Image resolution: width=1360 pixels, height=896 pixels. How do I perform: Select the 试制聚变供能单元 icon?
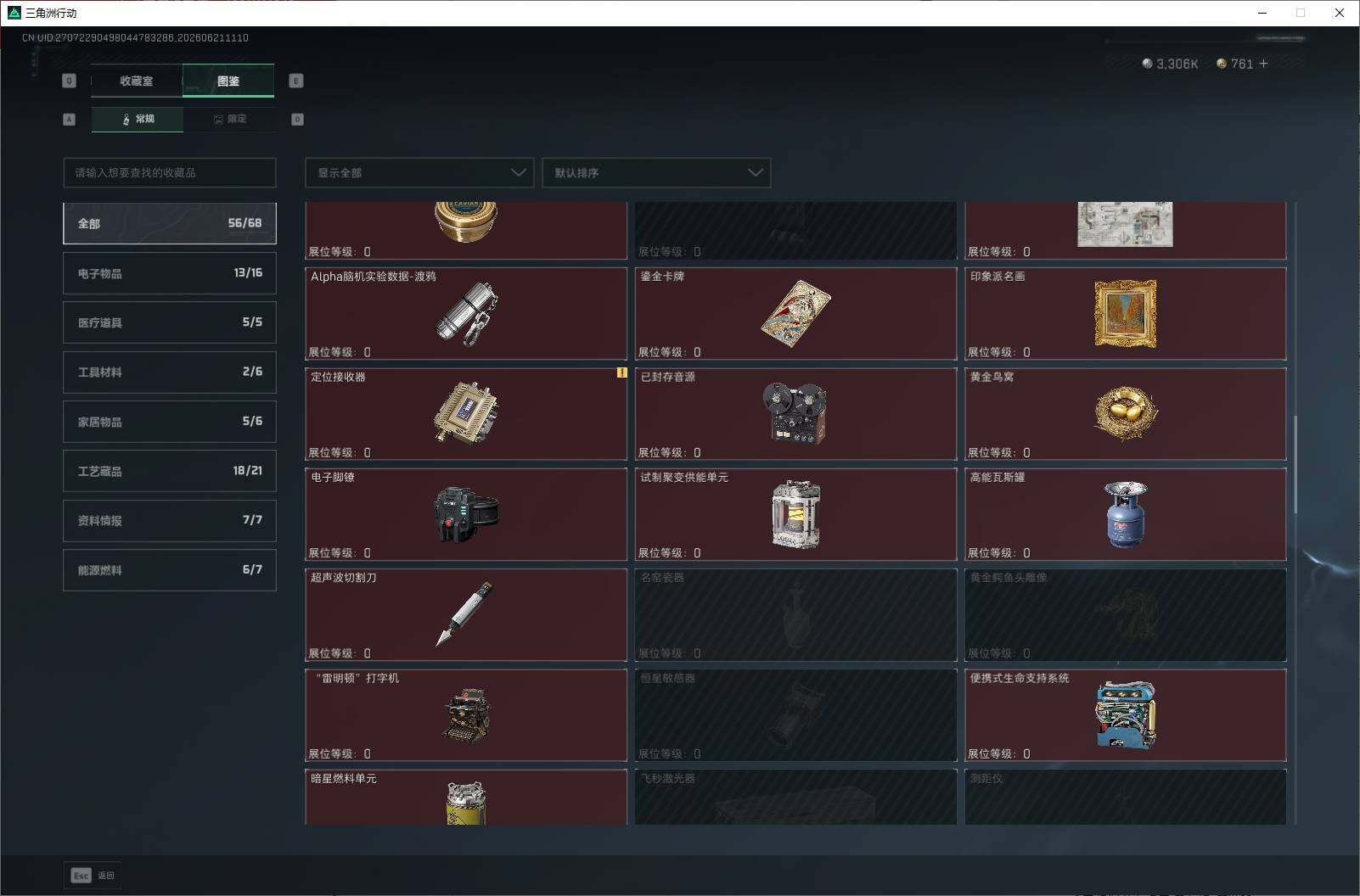[795, 514]
